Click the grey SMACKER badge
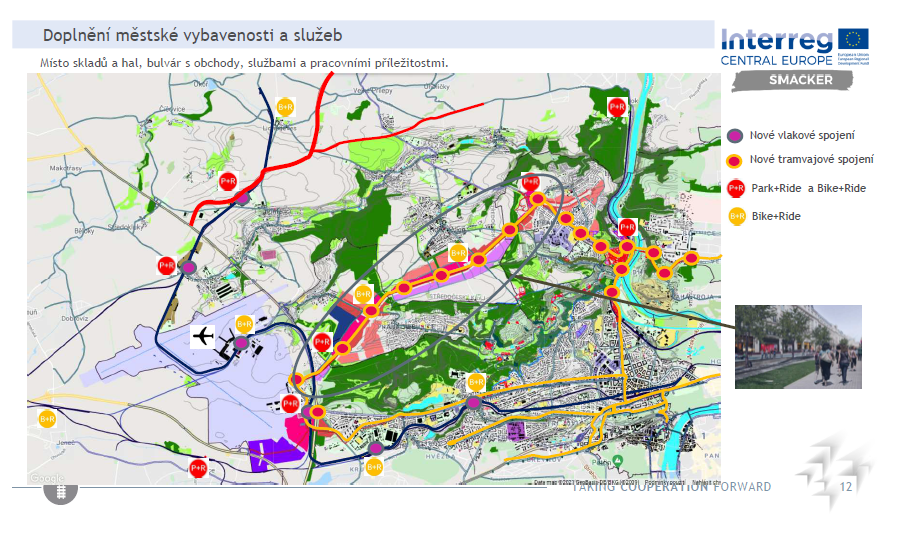The height and width of the screenshot is (538, 920). pos(793,80)
